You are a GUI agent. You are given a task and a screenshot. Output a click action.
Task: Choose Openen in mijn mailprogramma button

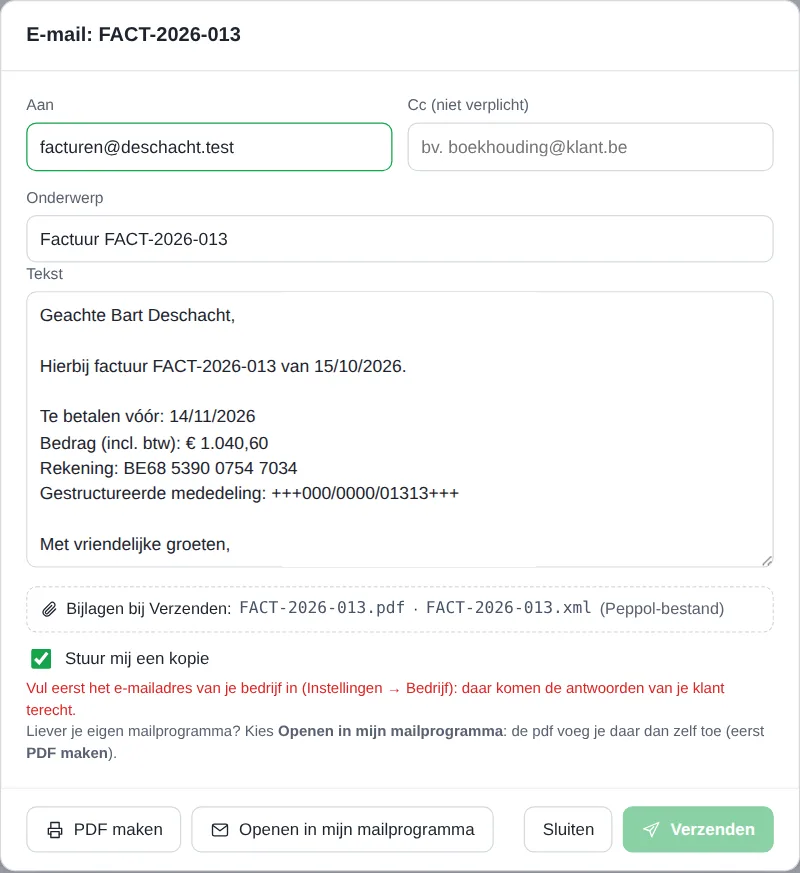point(342,830)
